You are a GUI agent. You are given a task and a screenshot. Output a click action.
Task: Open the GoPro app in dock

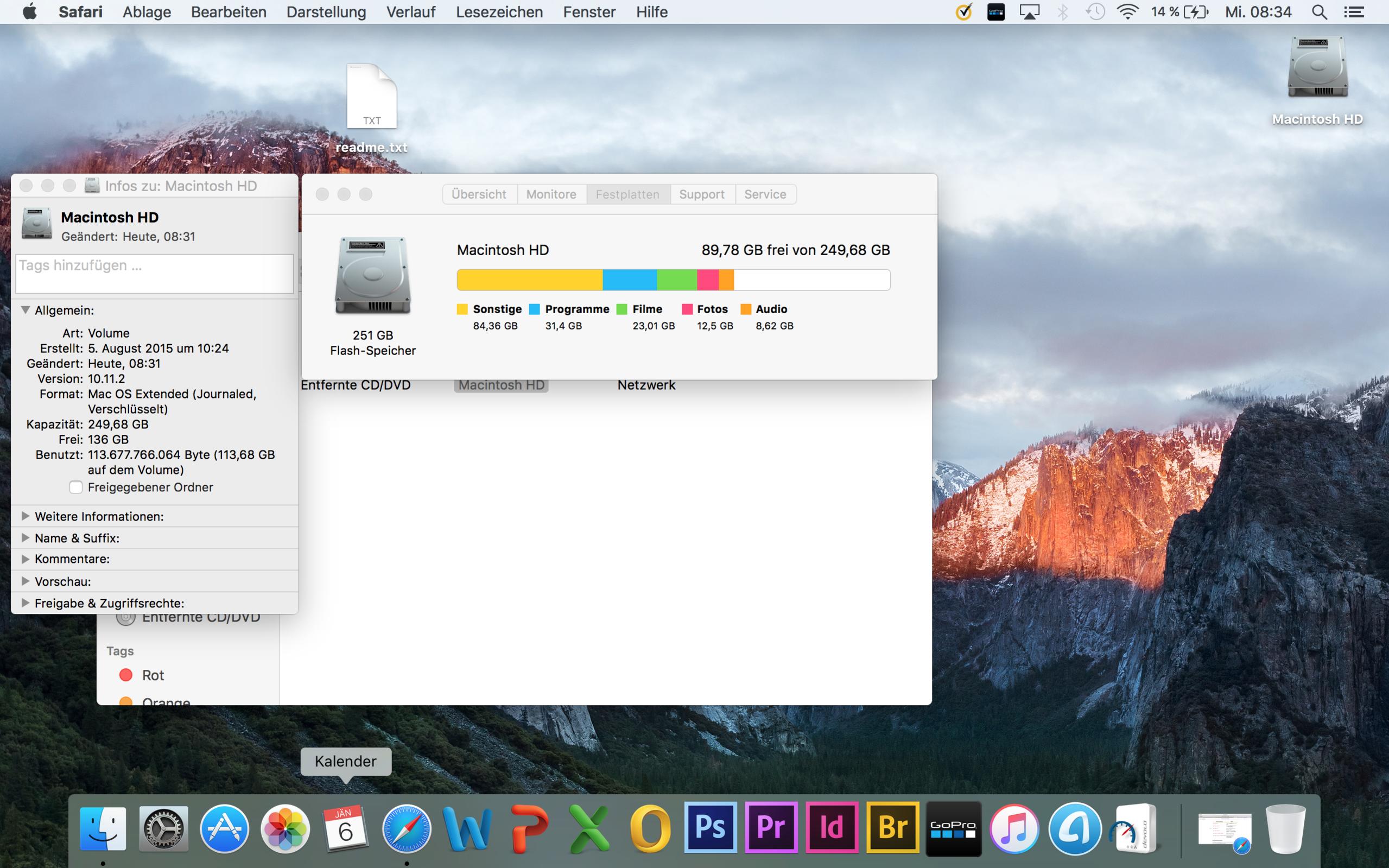pos(953,828)
